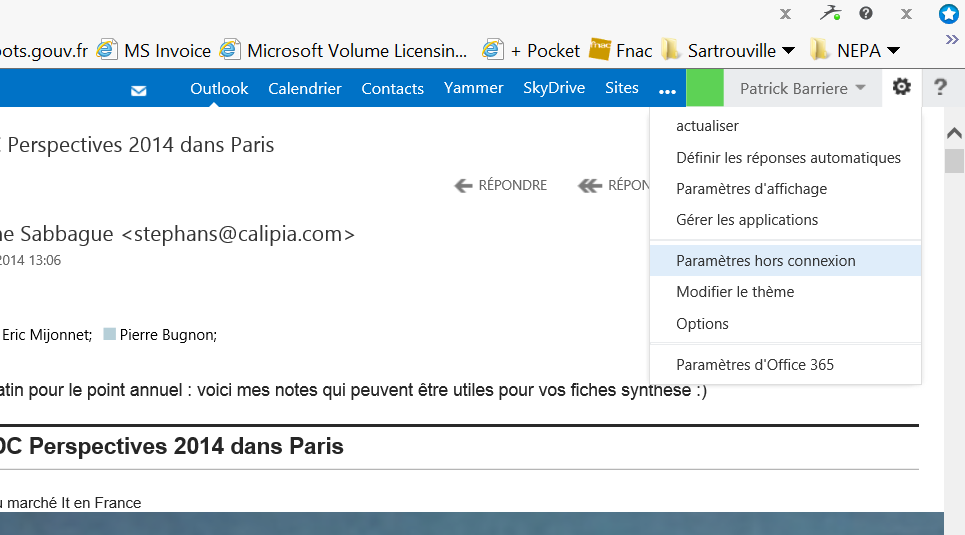This screenshot has height=535, width=965.
Task: Click the more apps ellipsis icon
Action: 667,90
